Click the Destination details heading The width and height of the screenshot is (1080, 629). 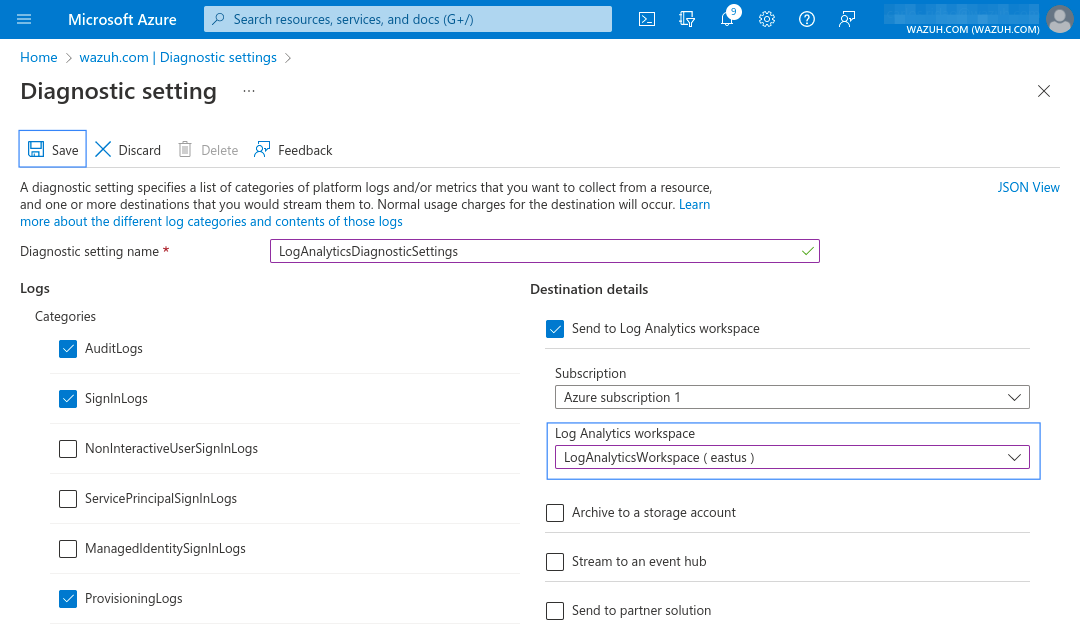click(x=589, y=289)
